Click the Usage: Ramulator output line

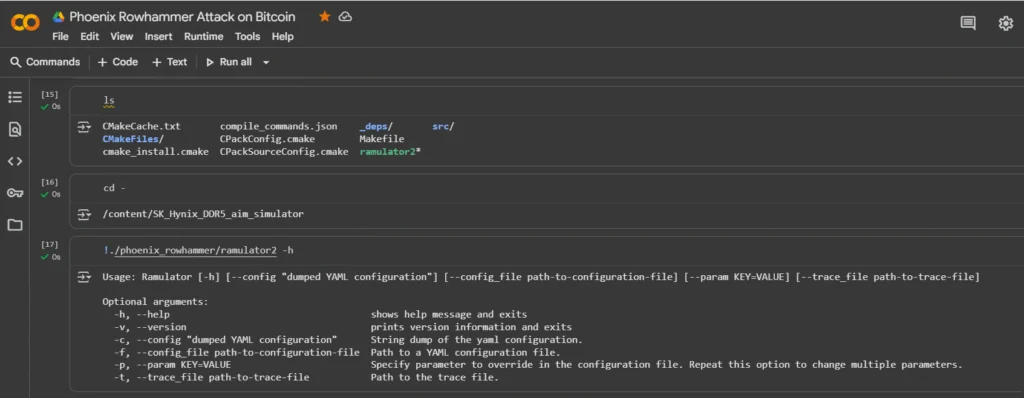click(x=541, y=277)
